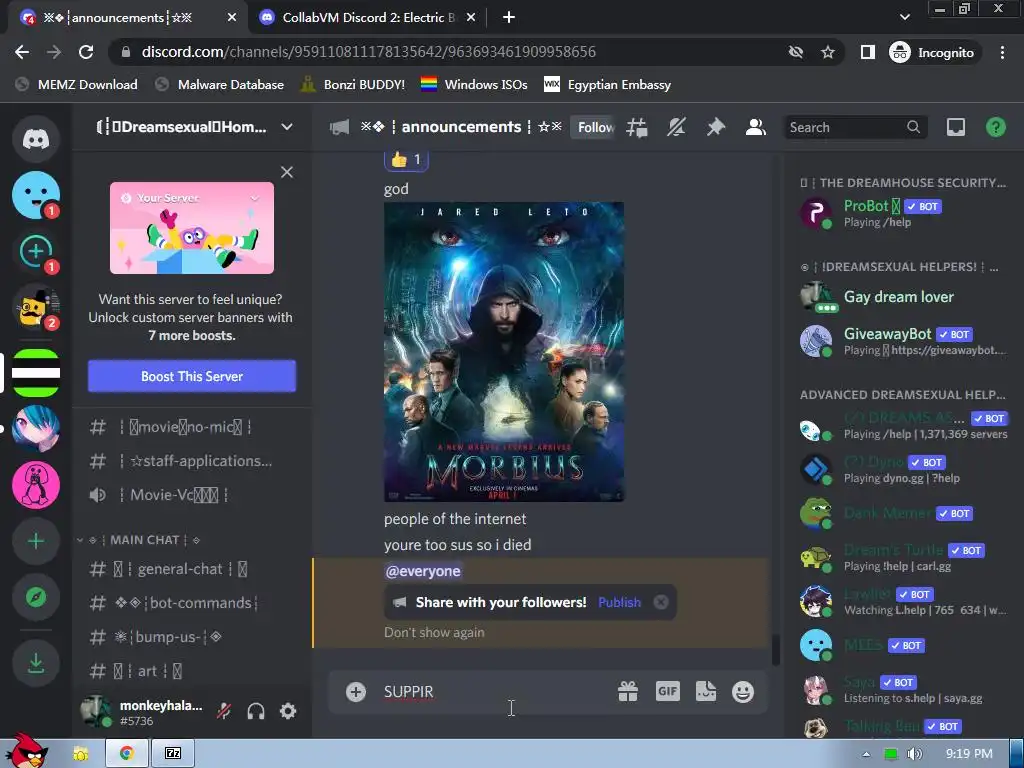Bookmark this page star icon
The width and height of the screenshot is (1024, 768).
coord(828,52)
